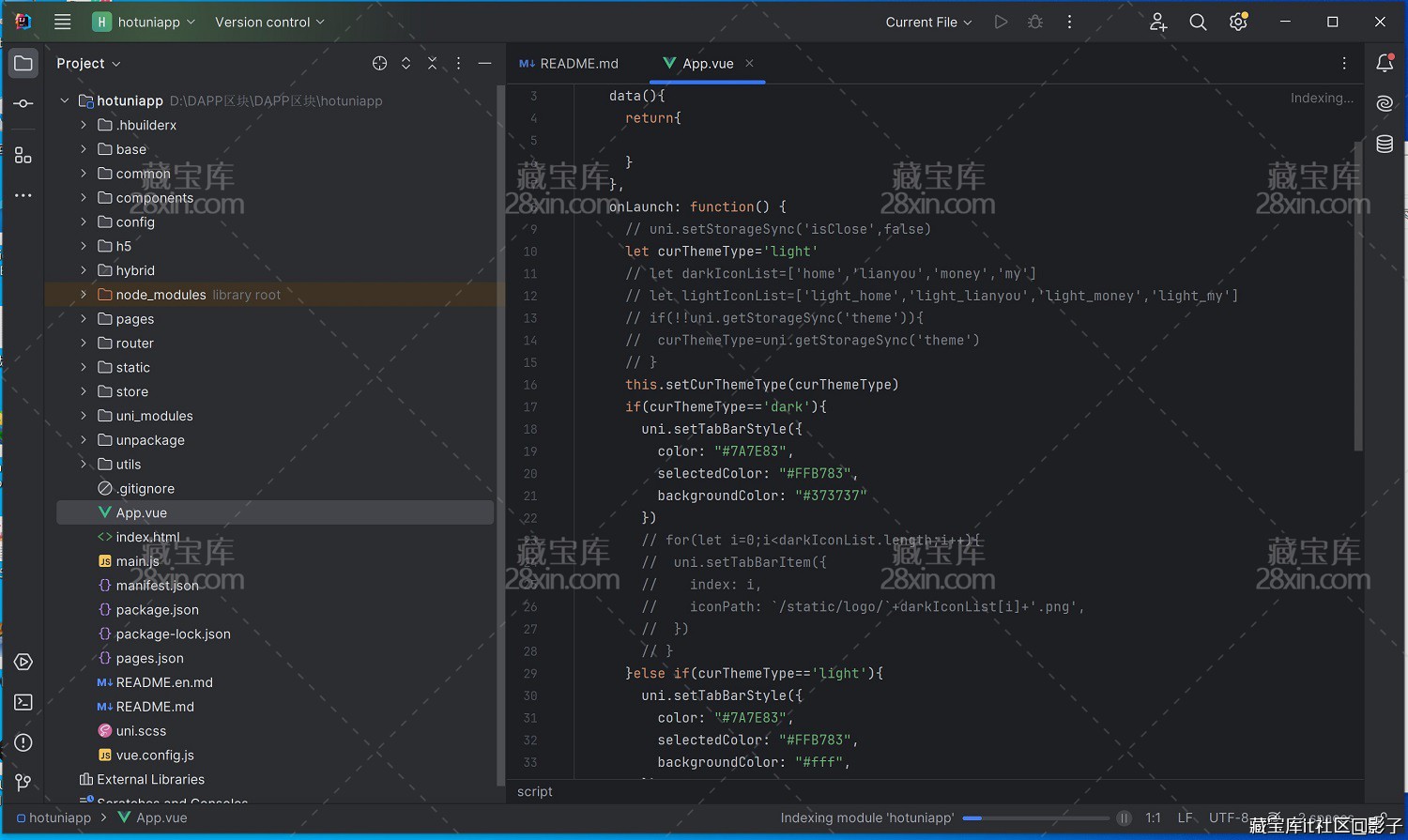1408x840 pixels.
Task: Open the Commit tool window
Action: pos(23,103)
